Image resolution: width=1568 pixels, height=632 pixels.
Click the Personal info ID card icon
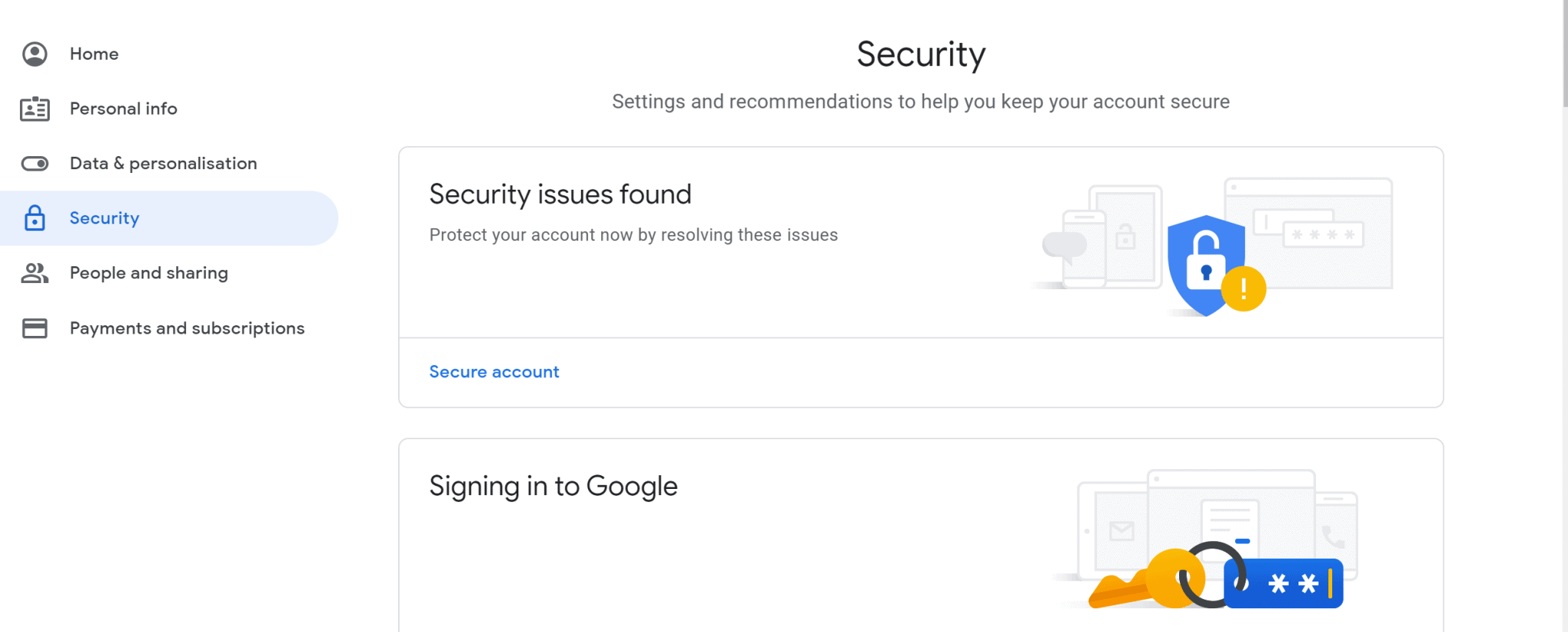pyautogui.click(x=34, y=109)
